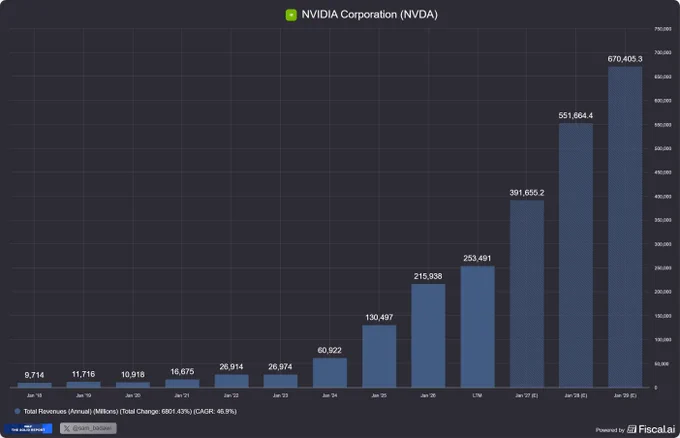The width and height of the screenshot is (680, 438).
Task: Click the Total Revenues (Annual) legend text
Action: click(x=130, y=411)
